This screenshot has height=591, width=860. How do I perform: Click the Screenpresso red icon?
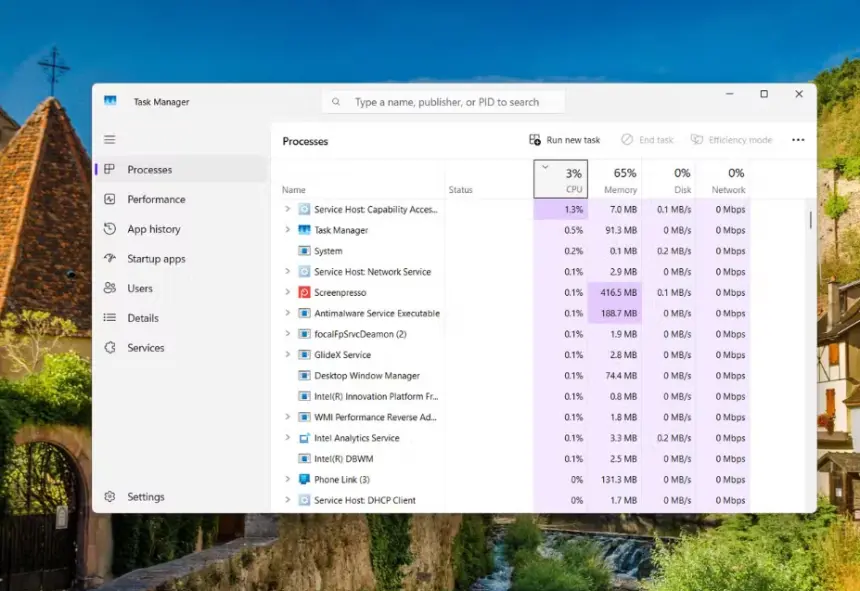[304, 292]
